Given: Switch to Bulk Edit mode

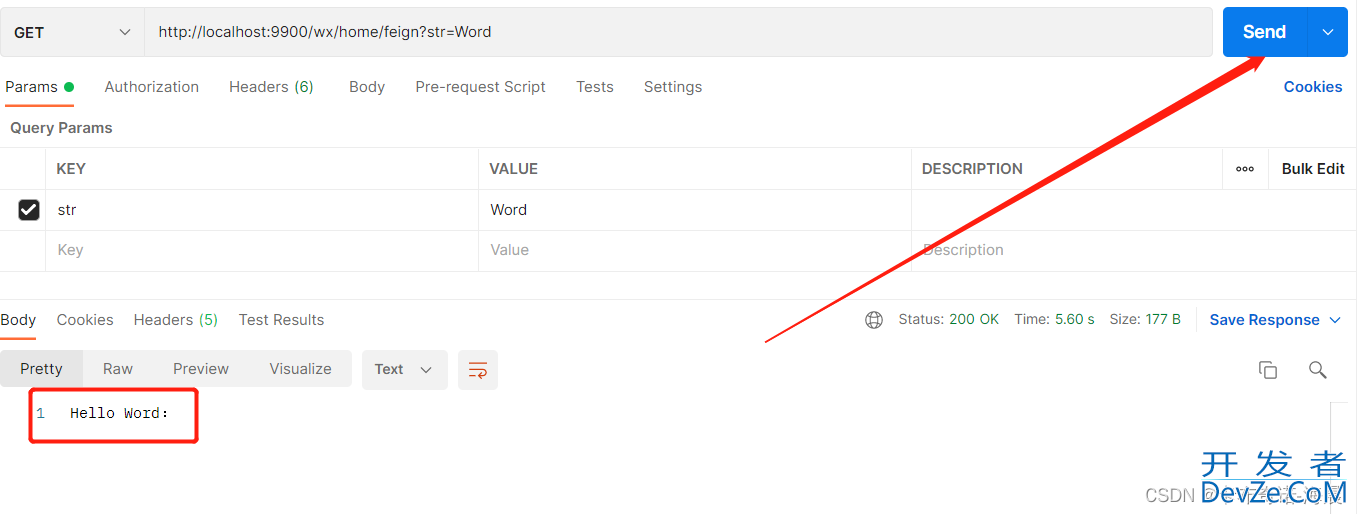Looking at the screenshot, I should (x=1313, y=169).
